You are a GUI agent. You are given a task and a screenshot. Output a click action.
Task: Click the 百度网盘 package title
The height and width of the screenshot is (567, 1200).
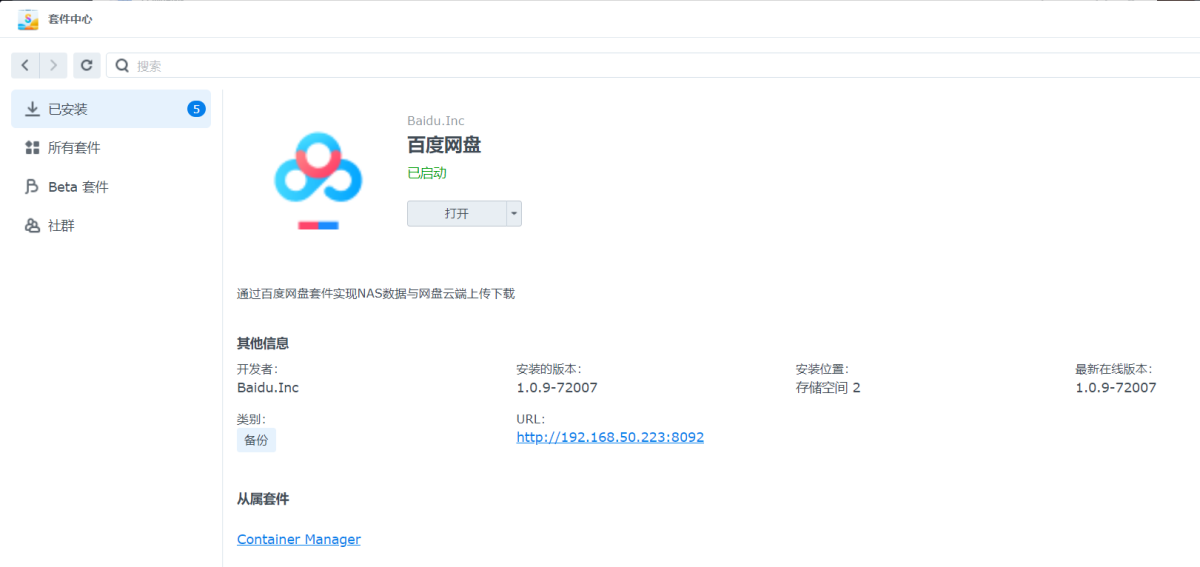point(444,145)
